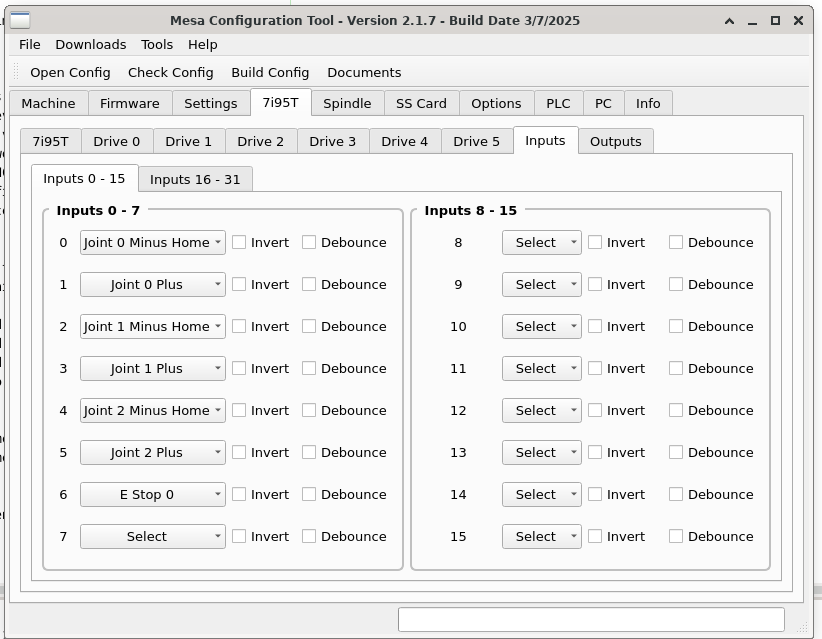Click the empty status field at the bottom
Screen dimensions: 822x639
[x=591, y=620]
